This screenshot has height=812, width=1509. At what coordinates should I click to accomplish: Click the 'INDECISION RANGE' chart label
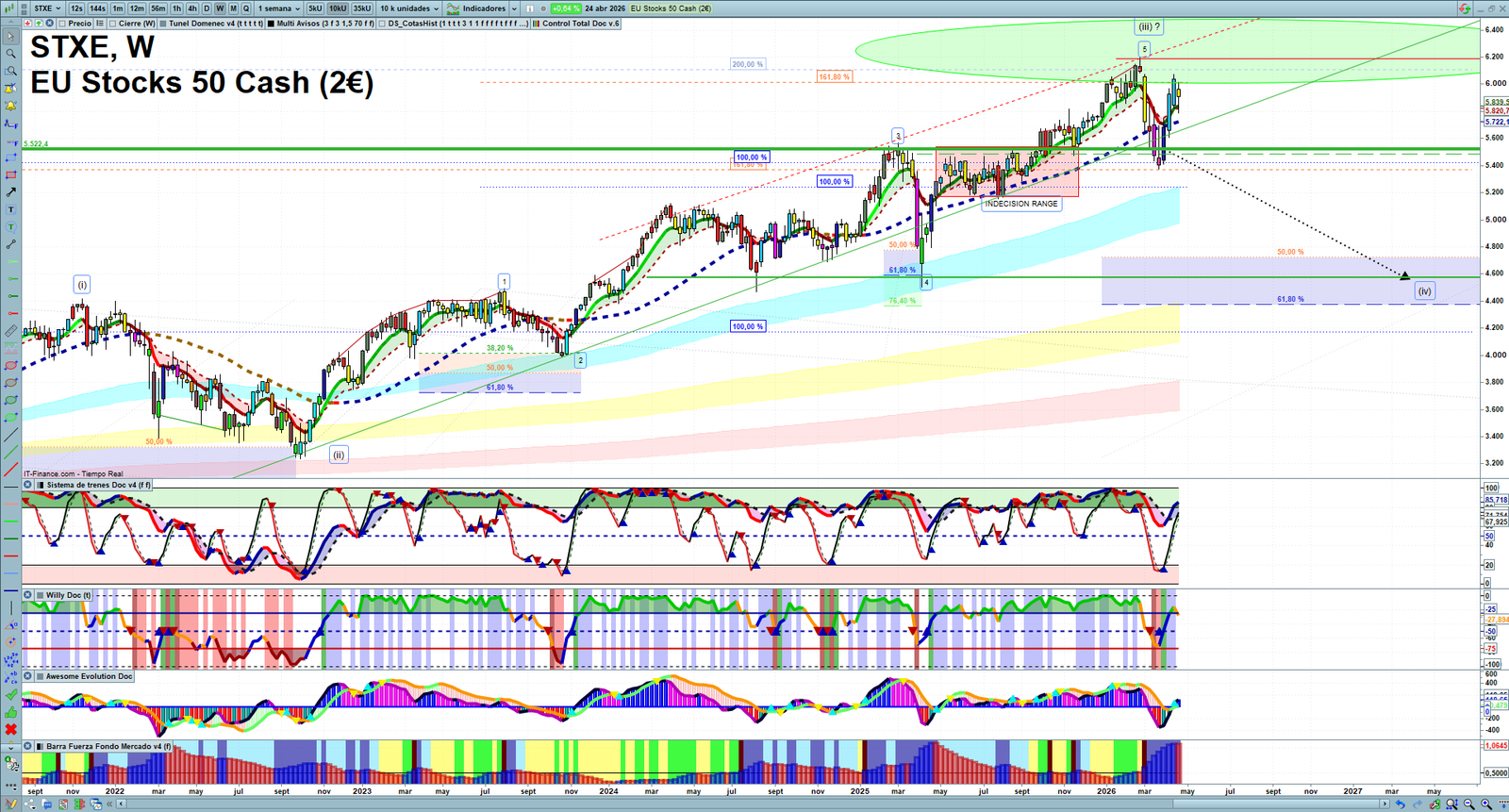coord(1021,204)
